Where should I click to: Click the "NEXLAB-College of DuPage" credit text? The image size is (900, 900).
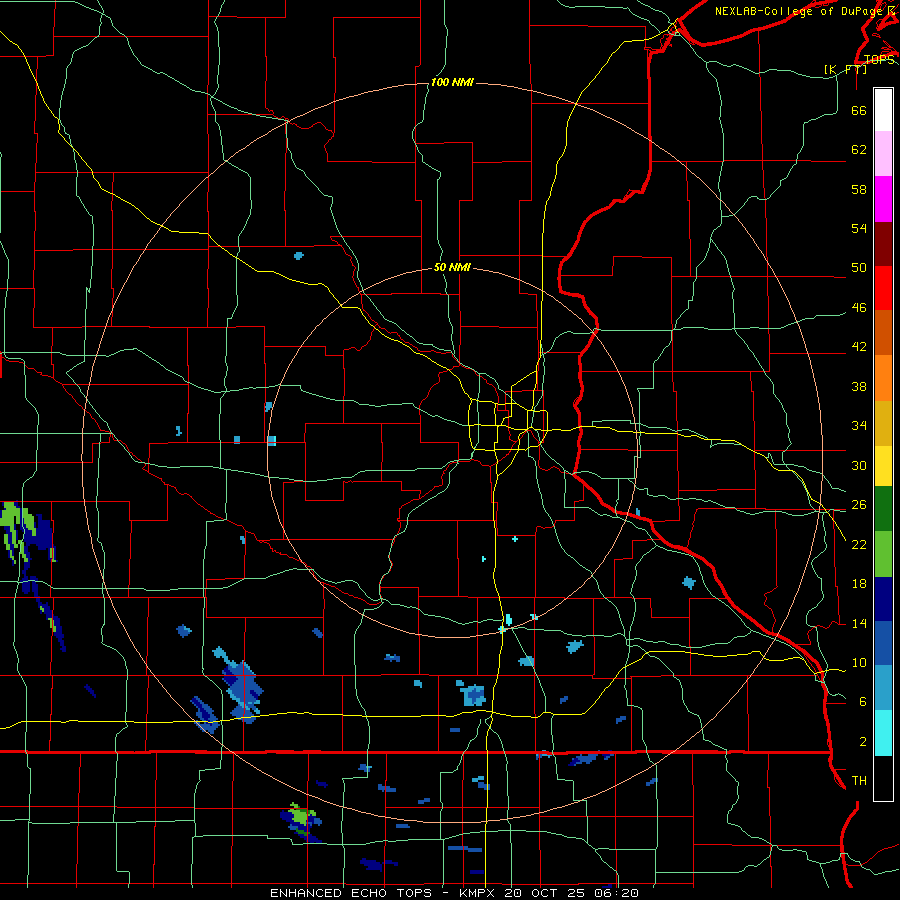tap(798, 11)
